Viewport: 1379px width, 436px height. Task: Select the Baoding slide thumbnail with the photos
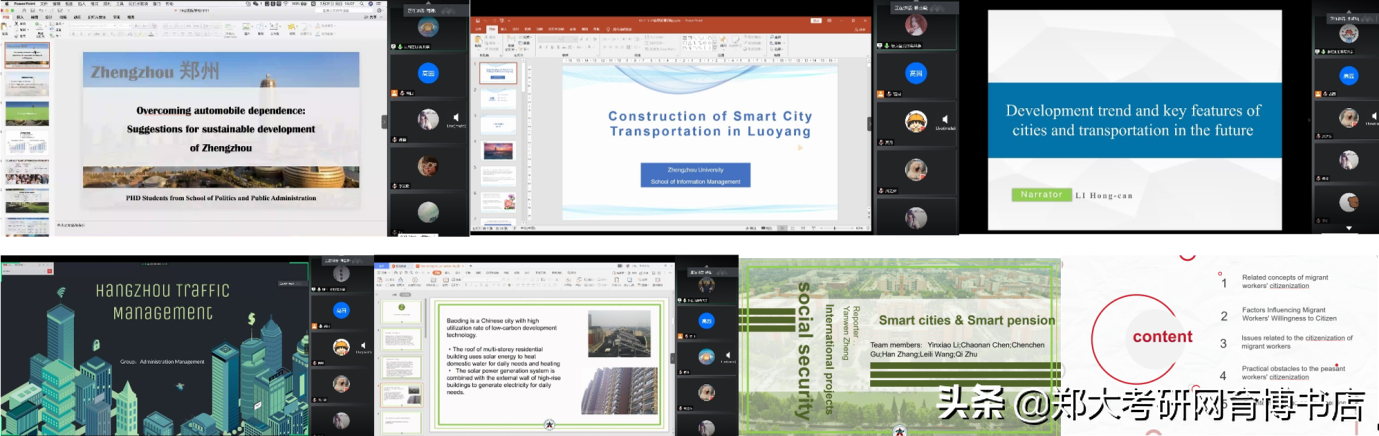click(402, 393)
